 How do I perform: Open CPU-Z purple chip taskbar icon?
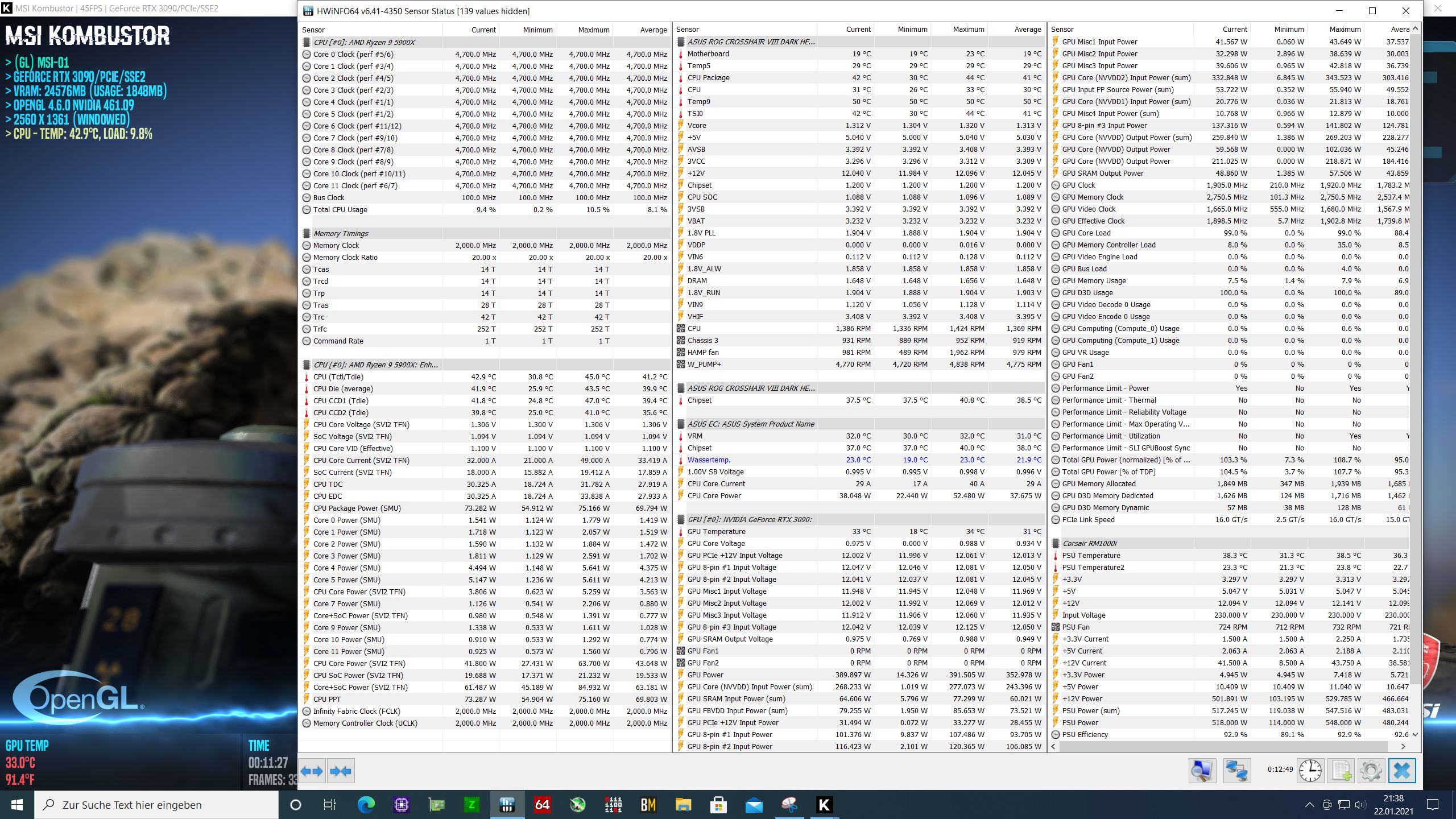coord(402,805)
